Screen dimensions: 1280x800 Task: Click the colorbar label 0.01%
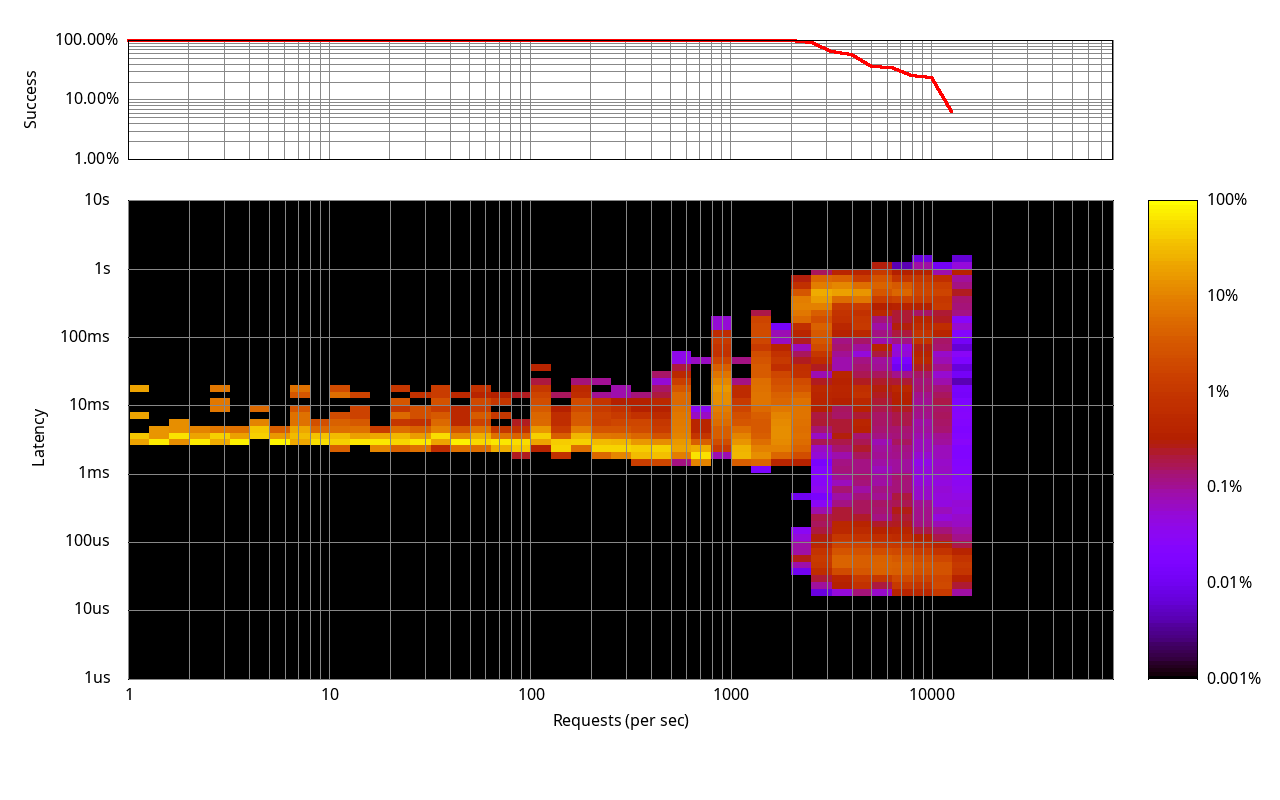point(1229,582)
